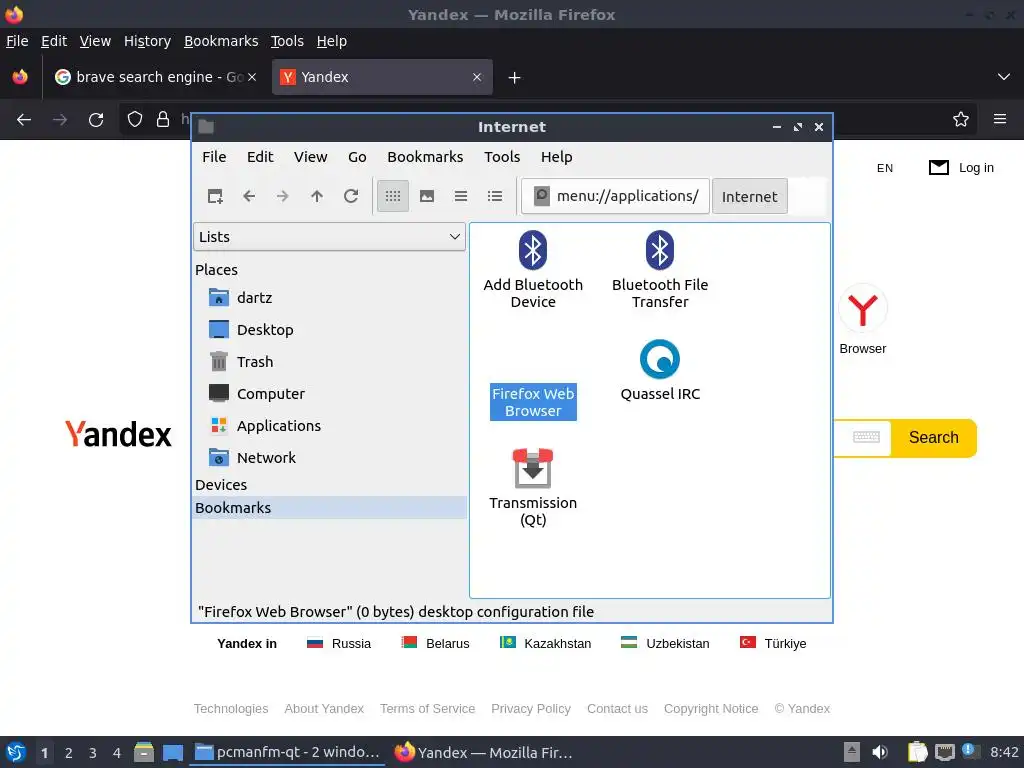Open clipboard manager tray icon
The image size is (1024, 768).
(x=917, y=752)
